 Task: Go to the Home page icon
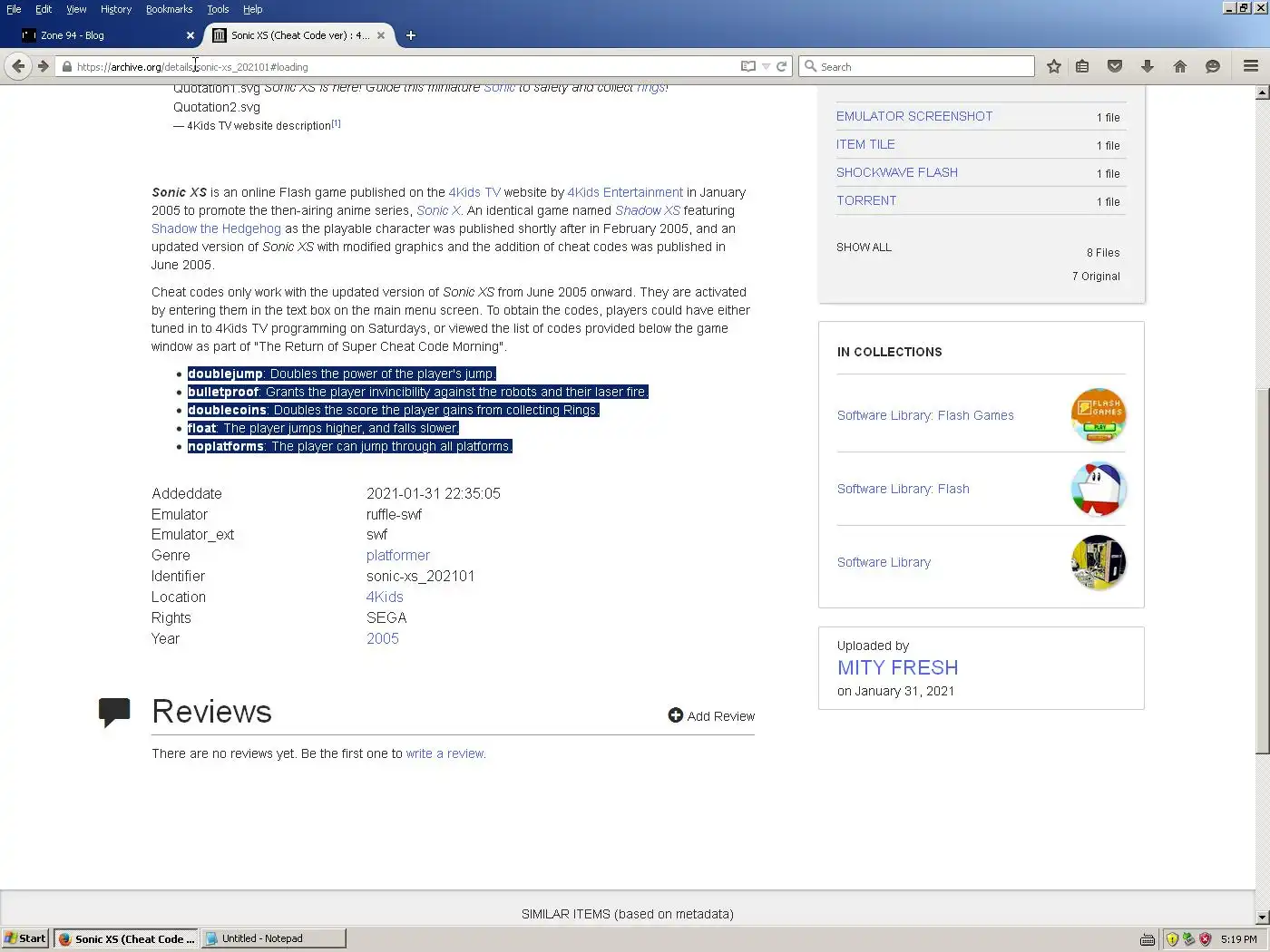(1179, 66)
